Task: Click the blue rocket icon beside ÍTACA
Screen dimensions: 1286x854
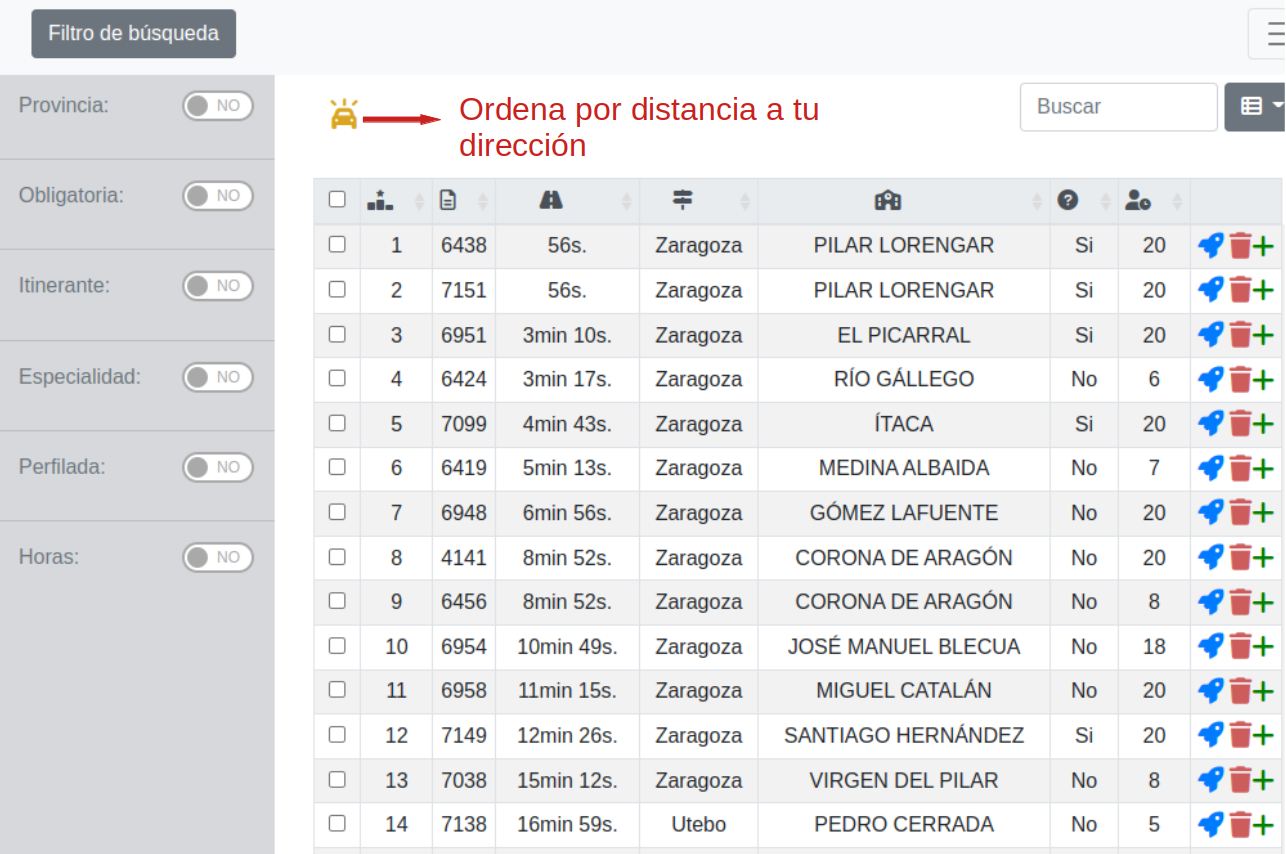Action: [1210, 423]
